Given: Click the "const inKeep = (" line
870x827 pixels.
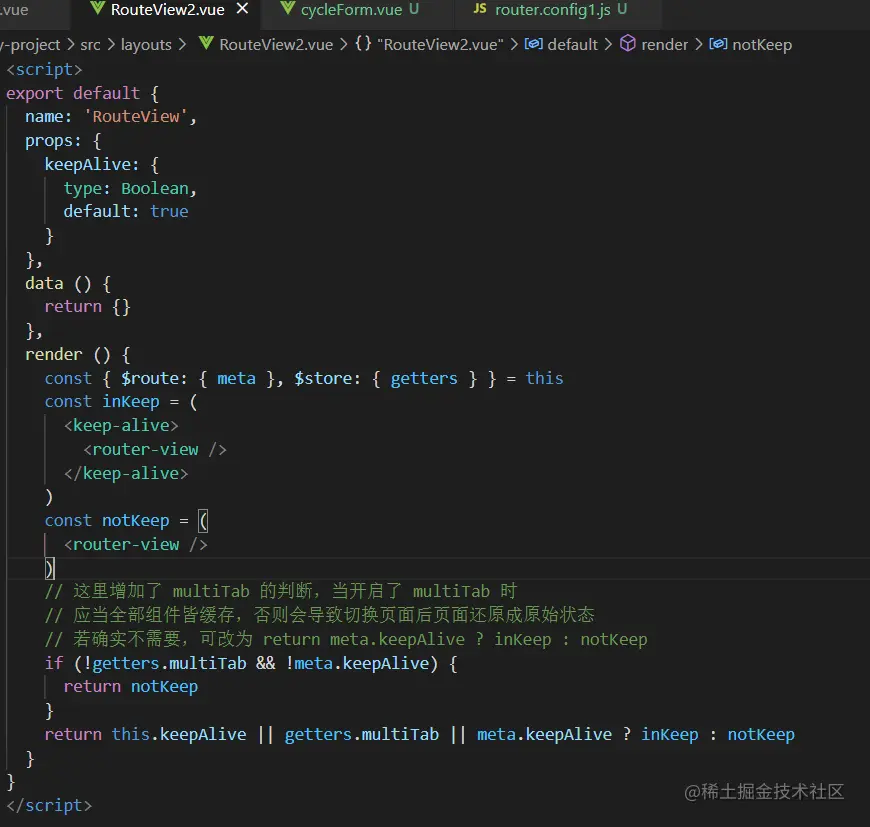Looking at the screenshot, I should (x=121, y=402).
